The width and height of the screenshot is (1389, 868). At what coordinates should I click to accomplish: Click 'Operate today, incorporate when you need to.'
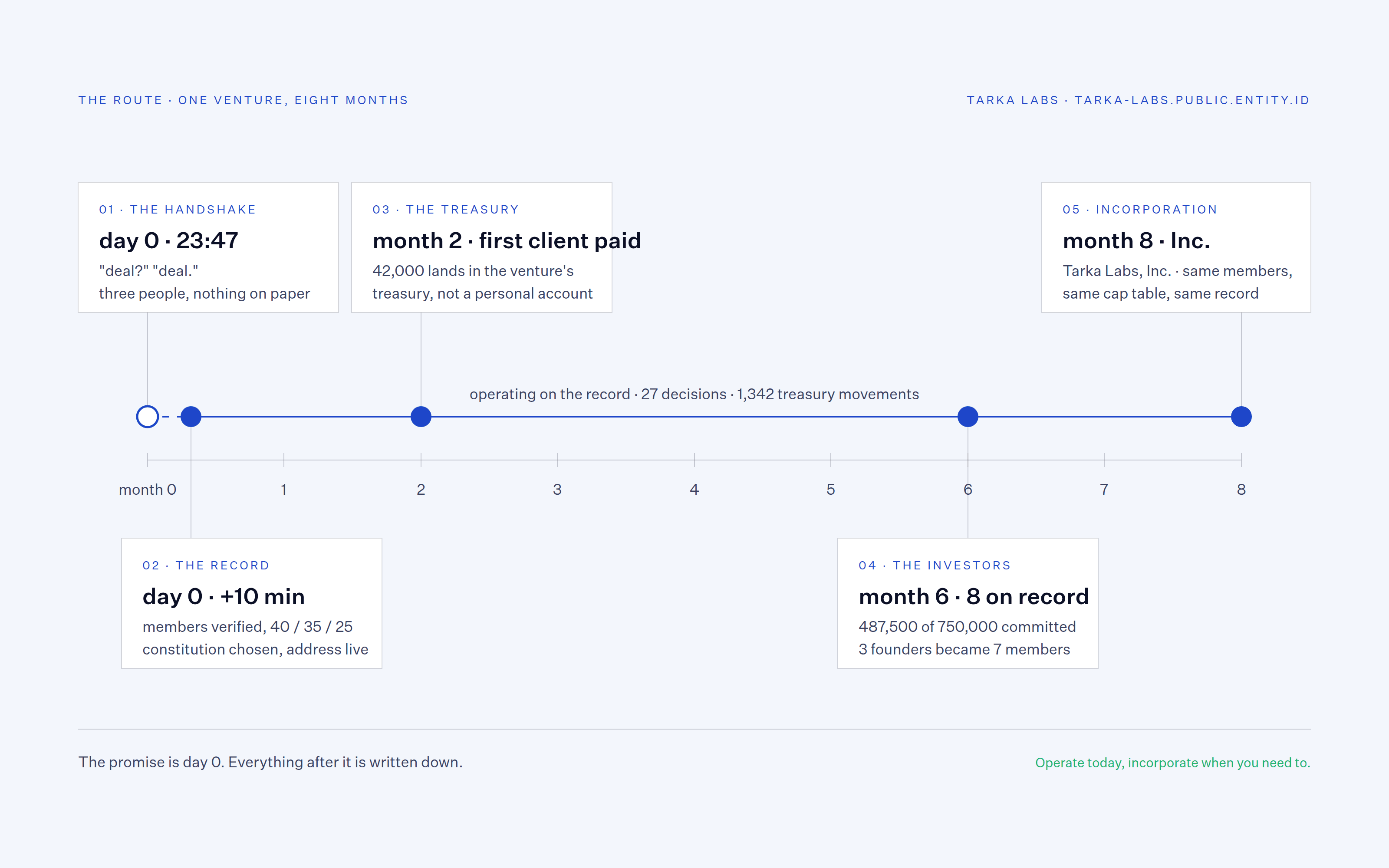click(x=1172, y=763)
